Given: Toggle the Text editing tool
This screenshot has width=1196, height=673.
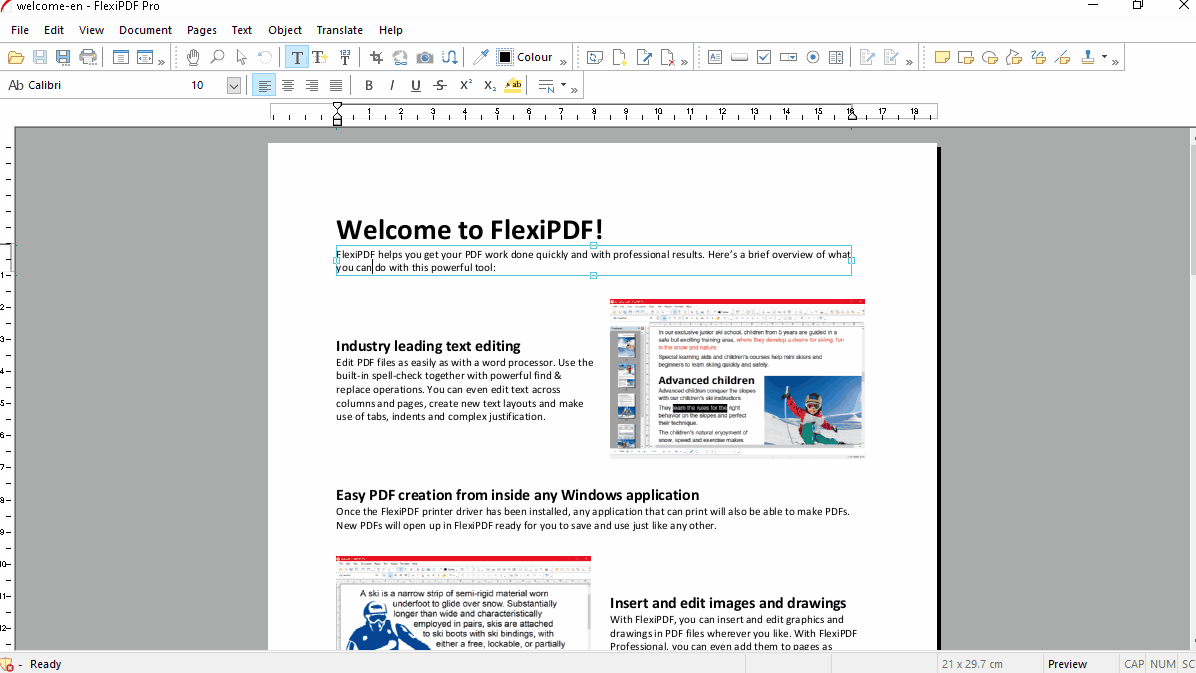Looking at the screenshot, I should pos(297,57).
